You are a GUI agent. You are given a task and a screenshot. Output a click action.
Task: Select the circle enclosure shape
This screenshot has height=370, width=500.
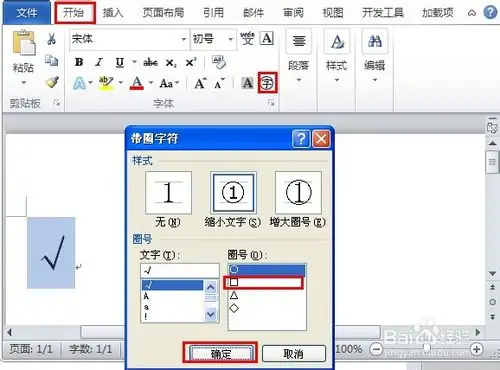267,269
